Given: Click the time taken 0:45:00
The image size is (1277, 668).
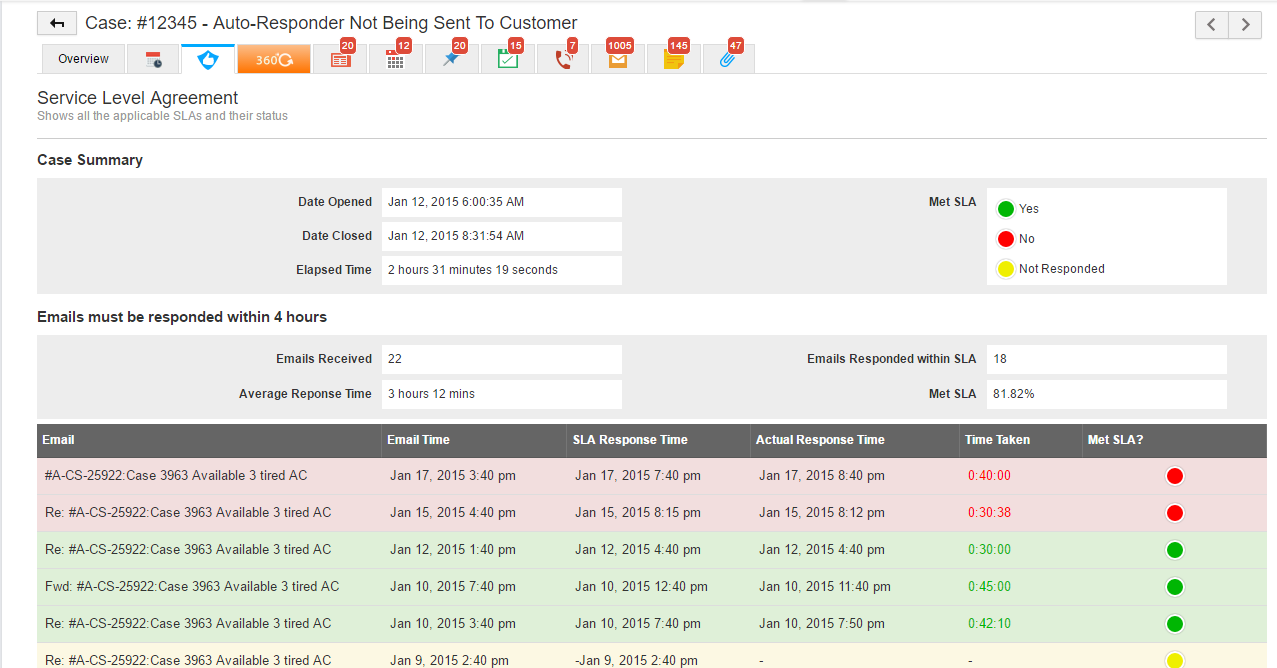Looking at the screenshot, I should [x=989, y=587].
